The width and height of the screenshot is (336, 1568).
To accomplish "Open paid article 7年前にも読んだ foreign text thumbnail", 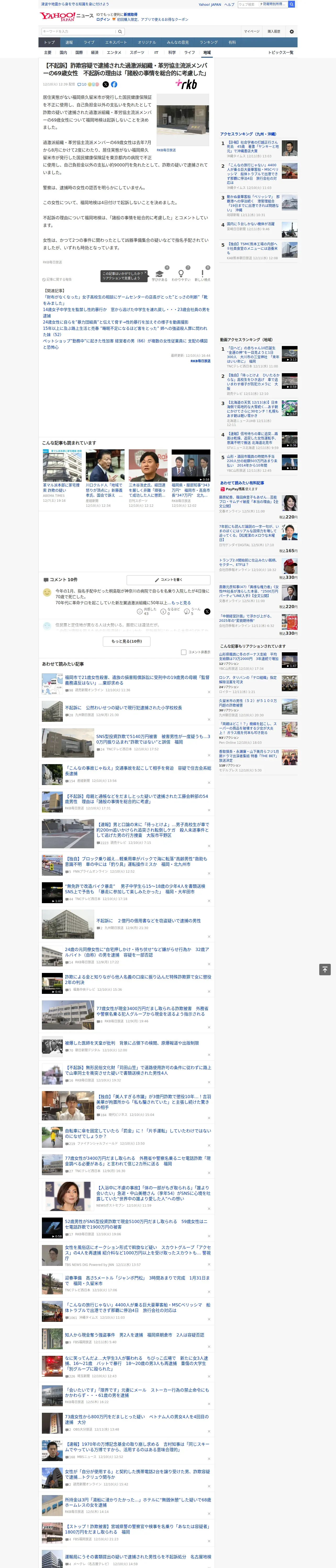I will click(290, 532).
